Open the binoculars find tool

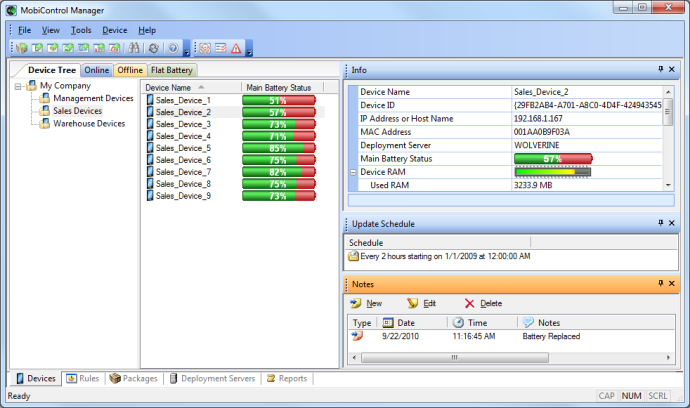[x=134, y=48]
